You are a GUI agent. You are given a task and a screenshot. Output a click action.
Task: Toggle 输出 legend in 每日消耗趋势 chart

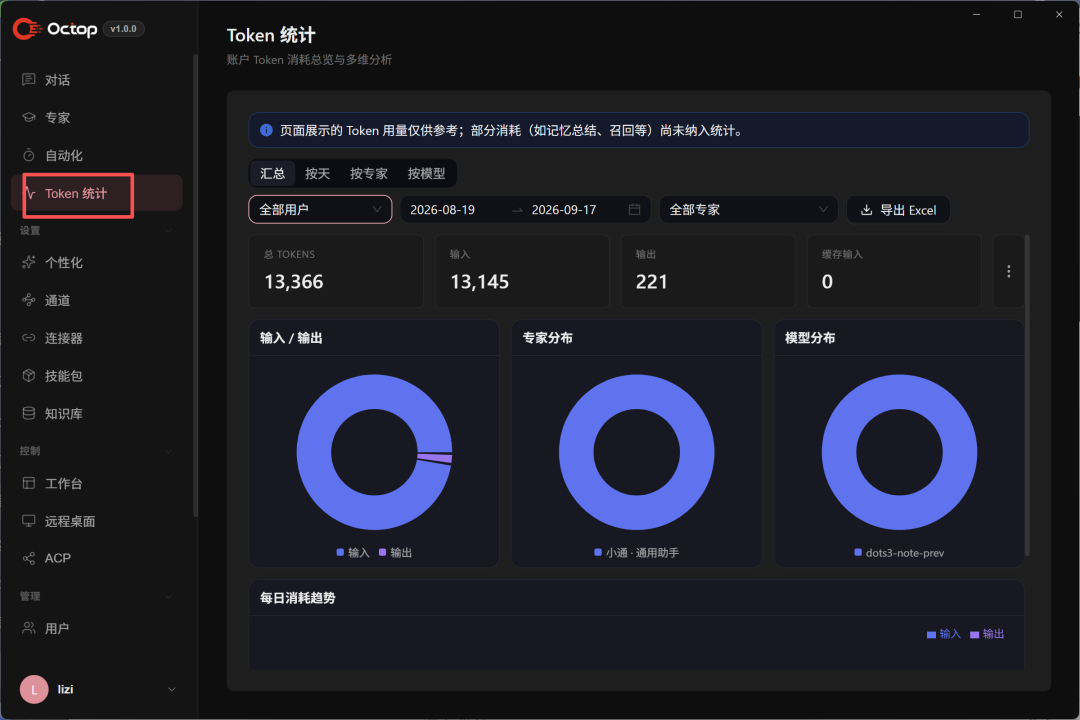pyautogui.click(x=987, y=634)
